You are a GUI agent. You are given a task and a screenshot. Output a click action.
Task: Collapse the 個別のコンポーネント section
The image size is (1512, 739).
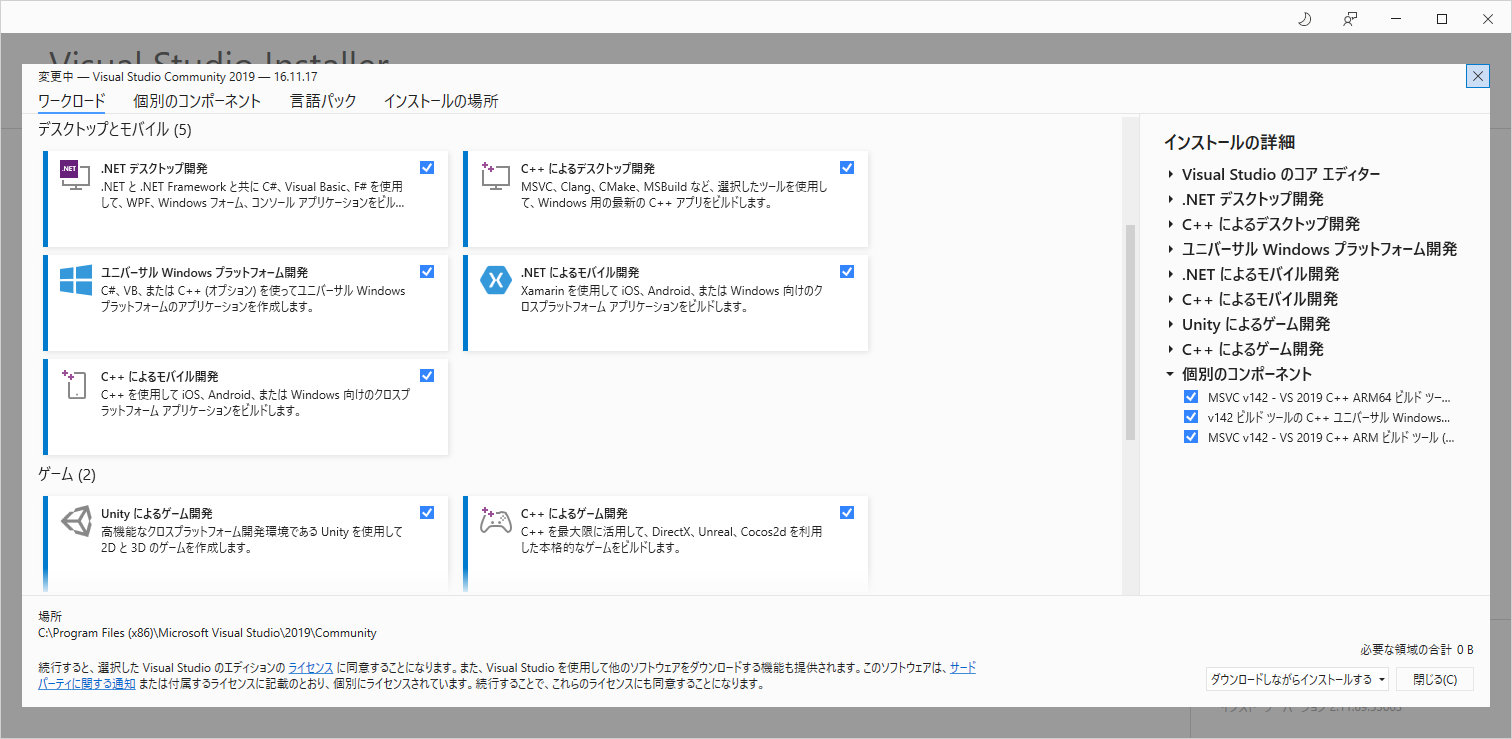coord(1171,374)
